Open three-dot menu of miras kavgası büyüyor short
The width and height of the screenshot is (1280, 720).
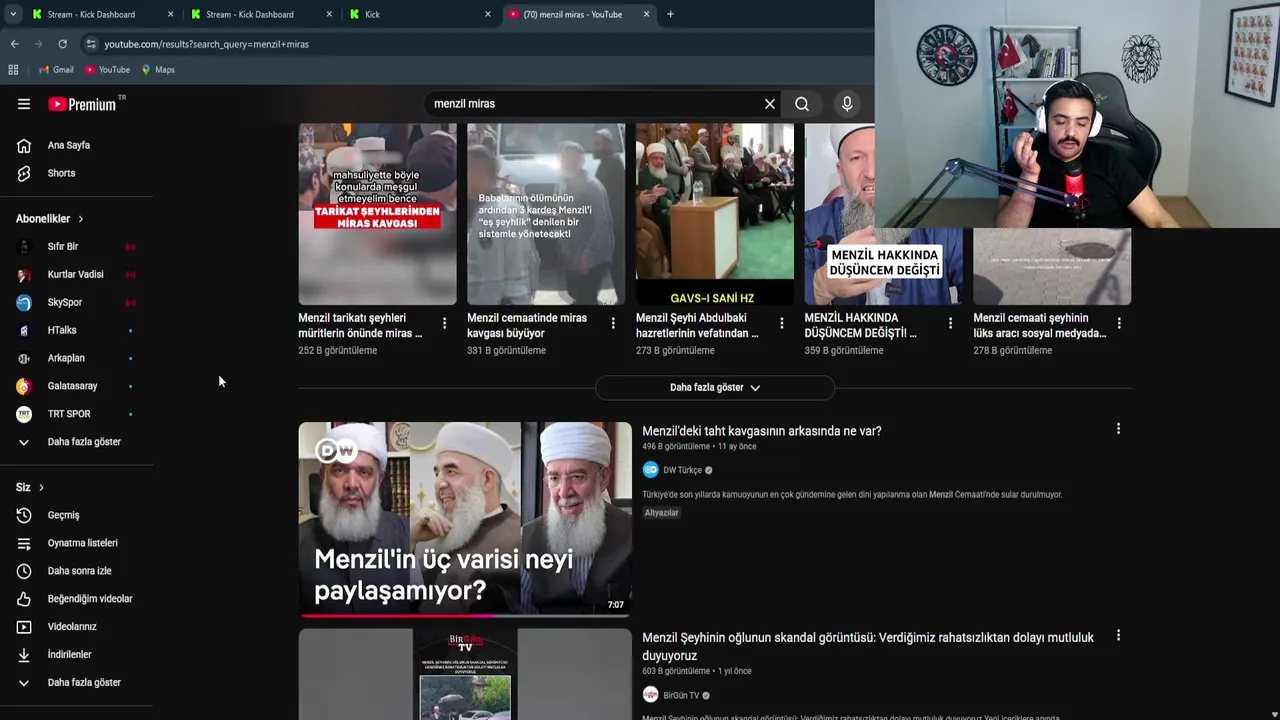(x=613, y=323)
